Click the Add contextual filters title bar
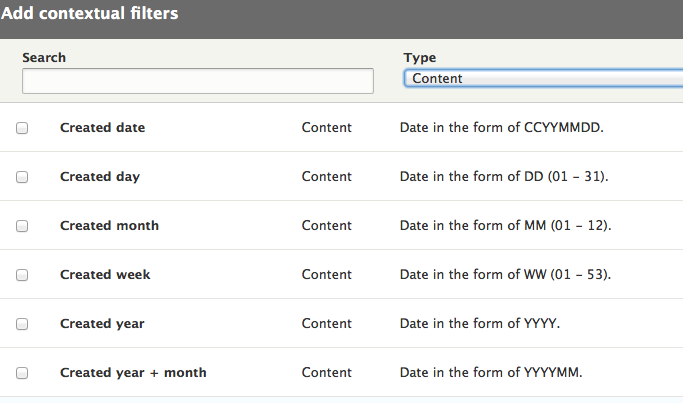The image size is (683, 403). (342, 19)
